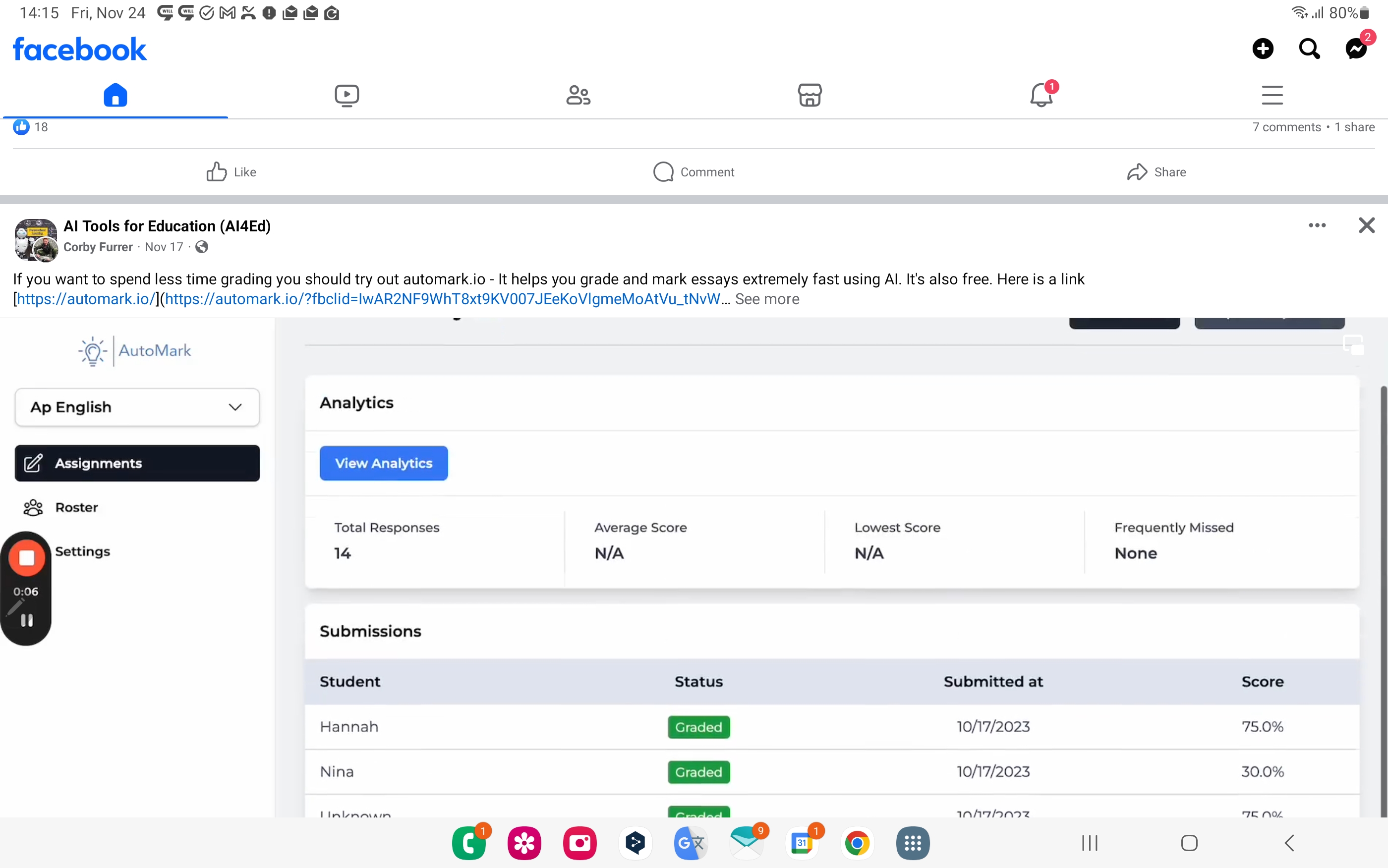This screenshot has width=1388, height=868.
Task: Switch to the Video tab
Action: [347, 95]
